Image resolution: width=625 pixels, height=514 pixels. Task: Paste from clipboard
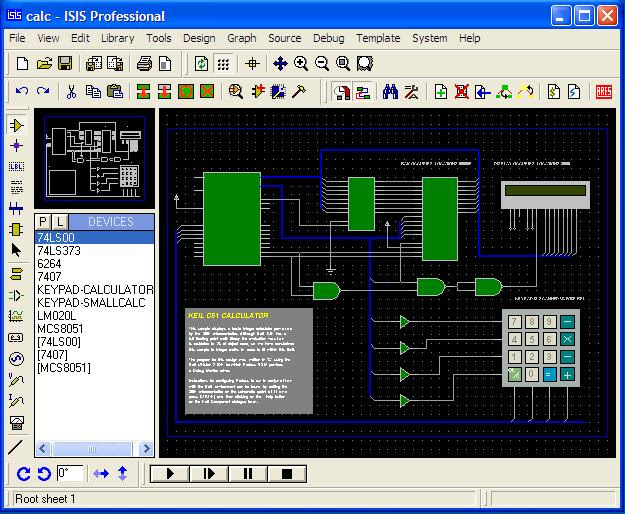pos(115,92)
